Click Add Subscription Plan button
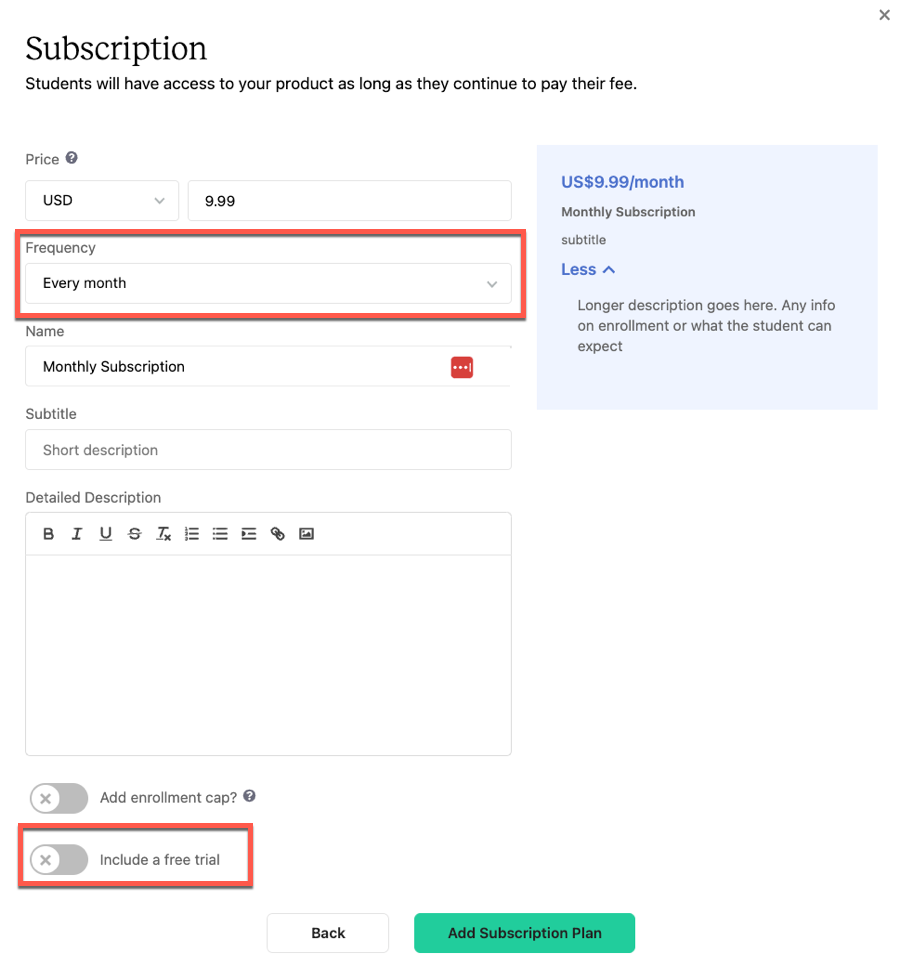Screen dimensions: 900x980 pyautogui.click(x=524, y=933)
